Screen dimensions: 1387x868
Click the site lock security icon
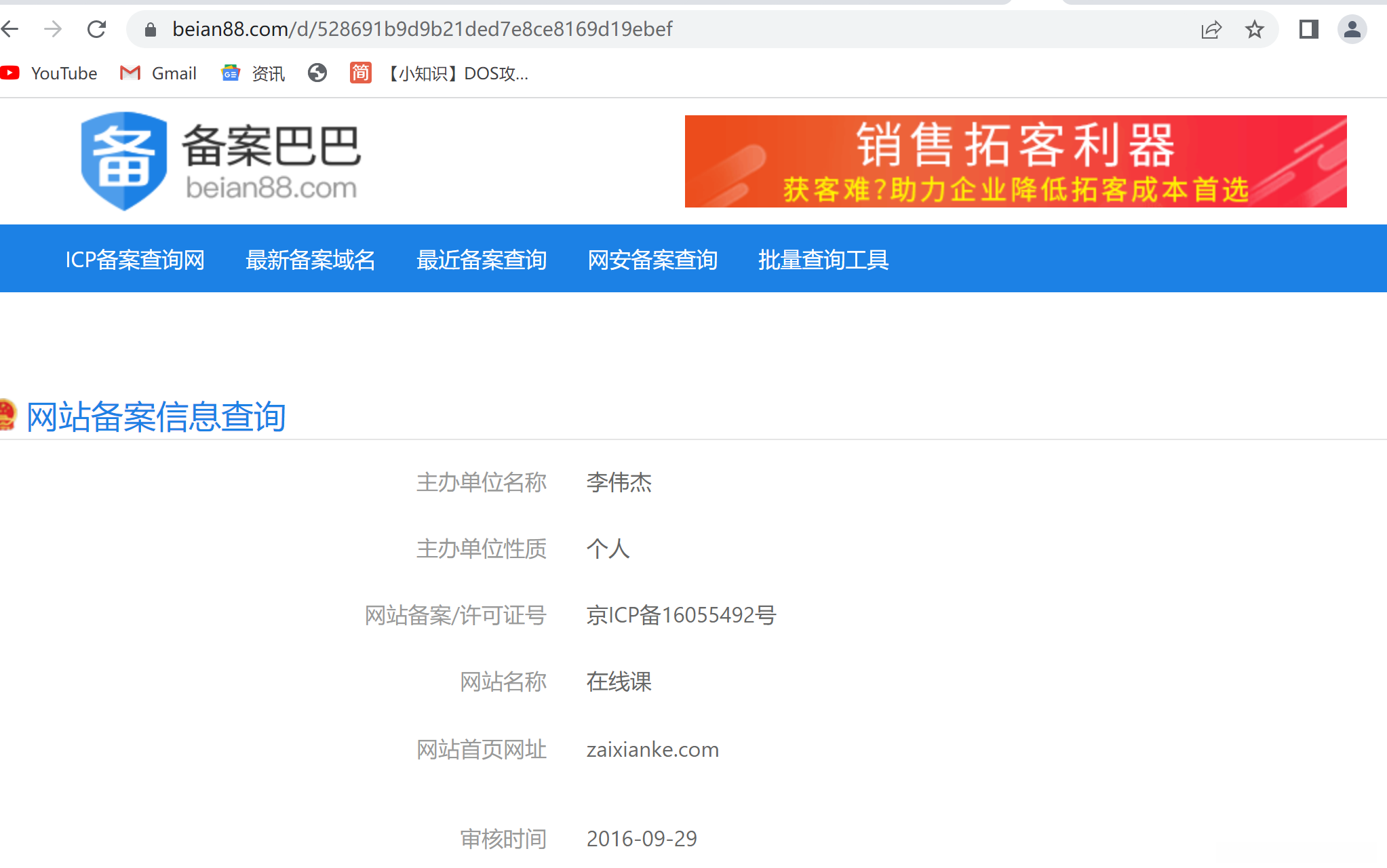click(x=151, y=29)
